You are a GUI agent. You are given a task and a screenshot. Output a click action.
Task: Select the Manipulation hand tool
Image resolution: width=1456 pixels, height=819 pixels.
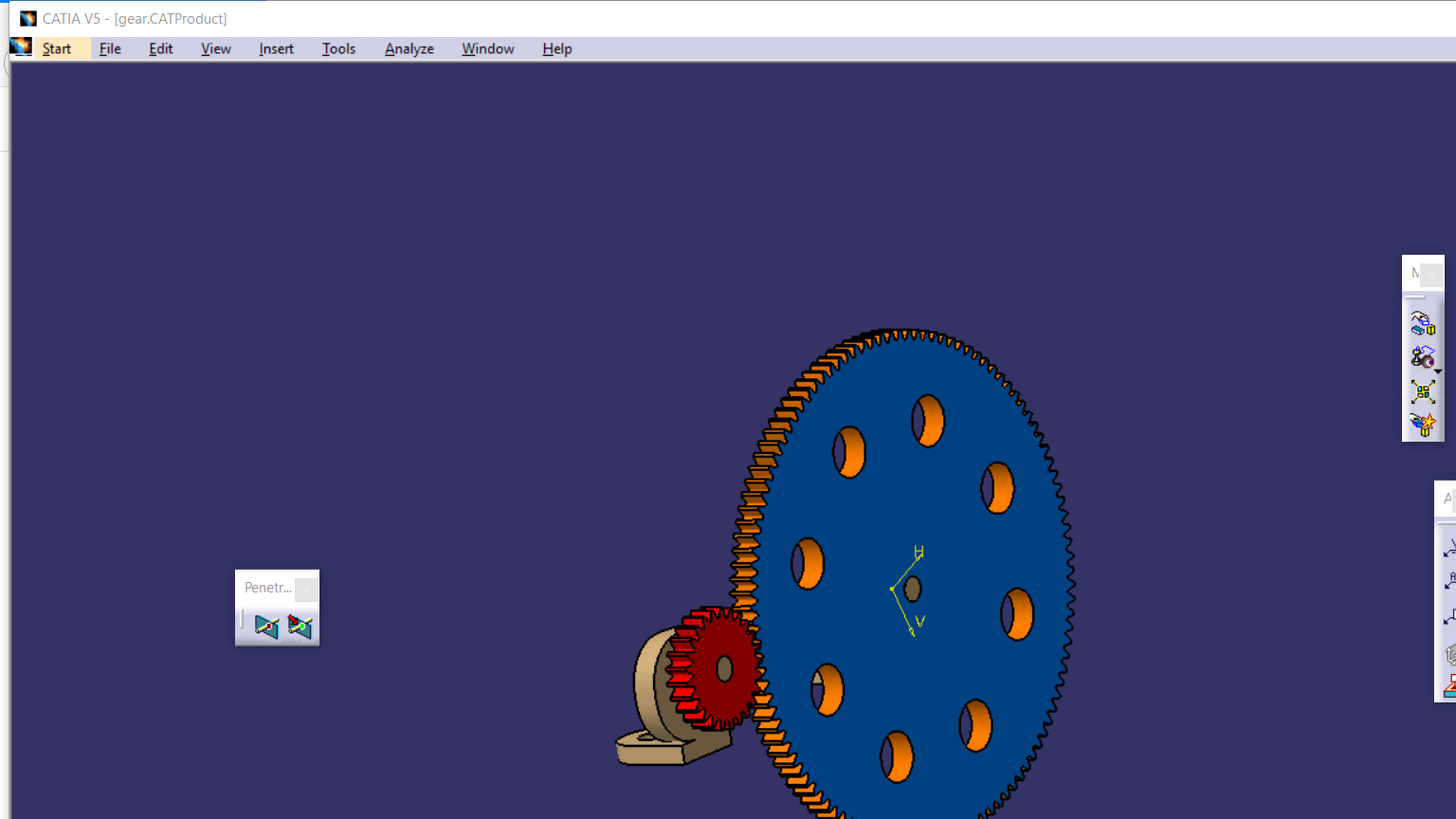pos(1423,323)
